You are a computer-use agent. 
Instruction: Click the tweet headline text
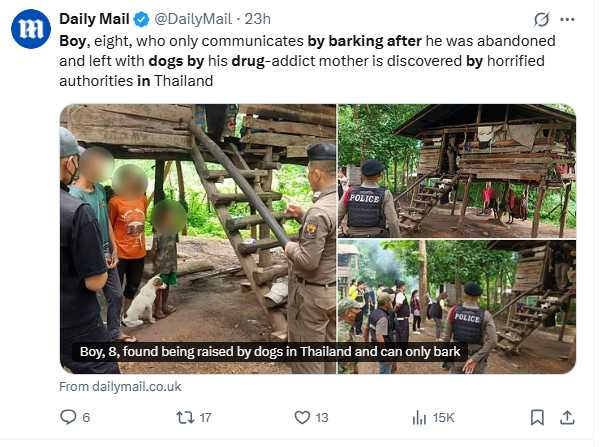point(300,61)
